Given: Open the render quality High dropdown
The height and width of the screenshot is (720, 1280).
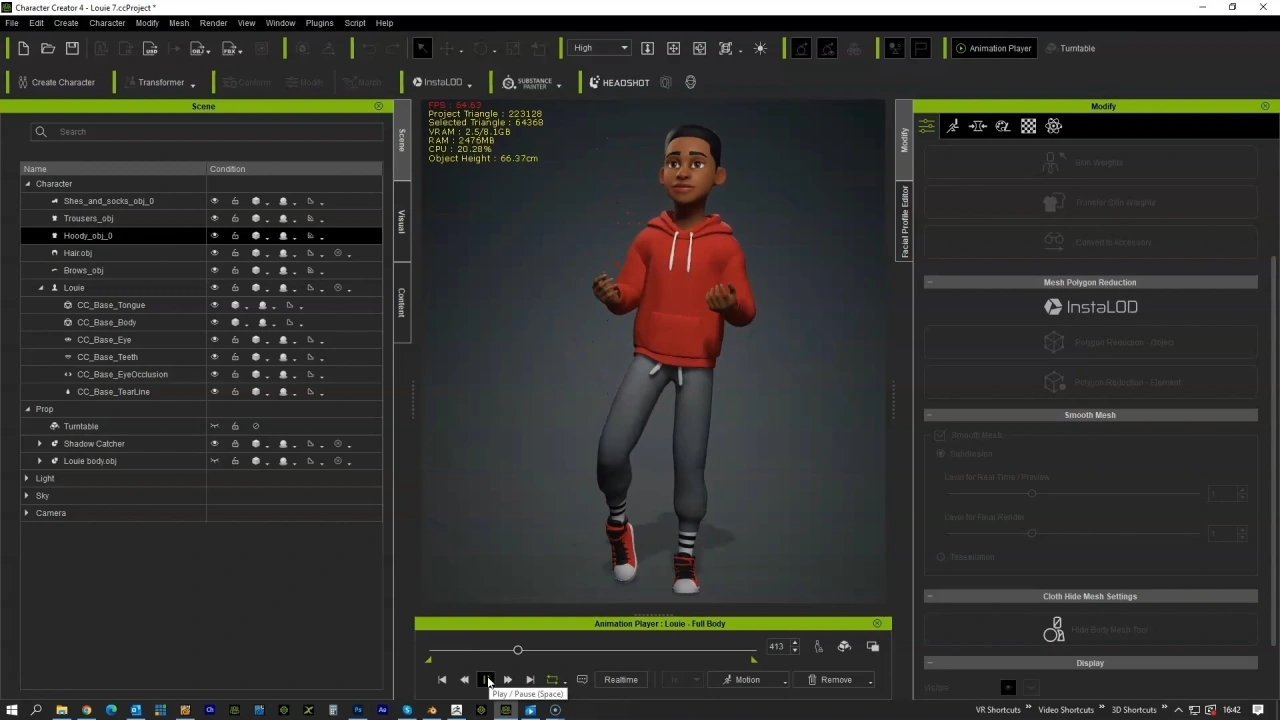Looking at the screenshot, I should (600, 48).
